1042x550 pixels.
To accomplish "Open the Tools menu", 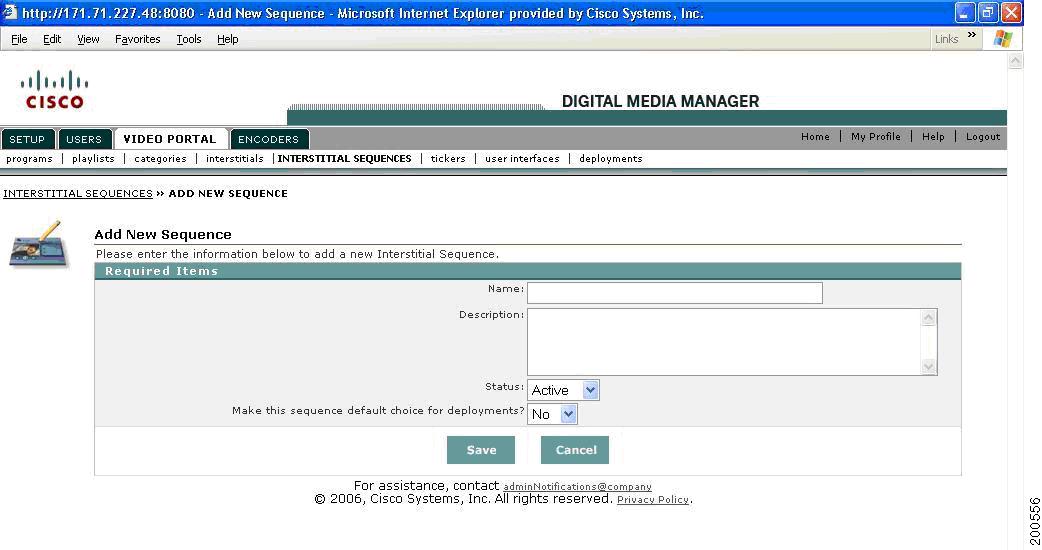I will click(x=189, y=39).
